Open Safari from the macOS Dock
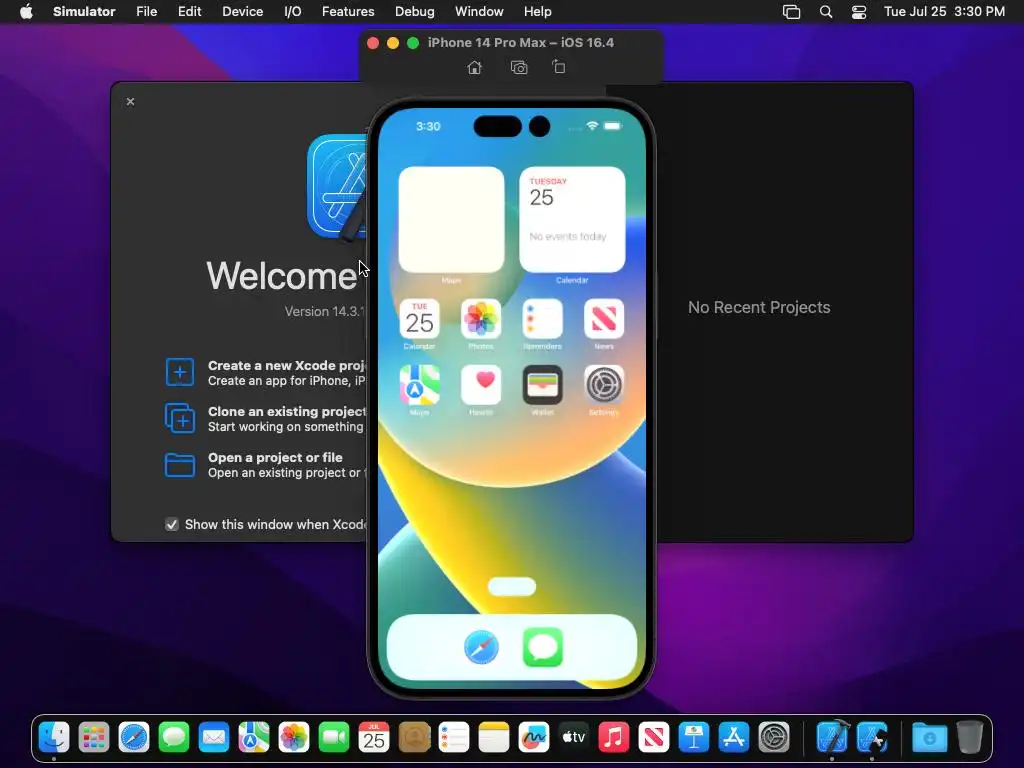Image resolution: width=1024 pixels, height=768 pixels. click(x=134, y=738)
